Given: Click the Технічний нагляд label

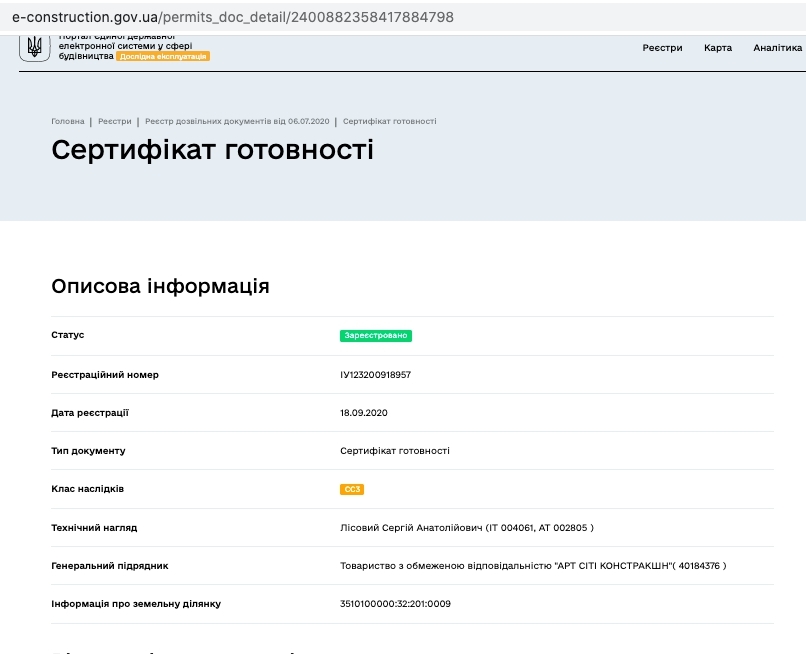Looking at the screenshot, I should click(x=94, y=528).
